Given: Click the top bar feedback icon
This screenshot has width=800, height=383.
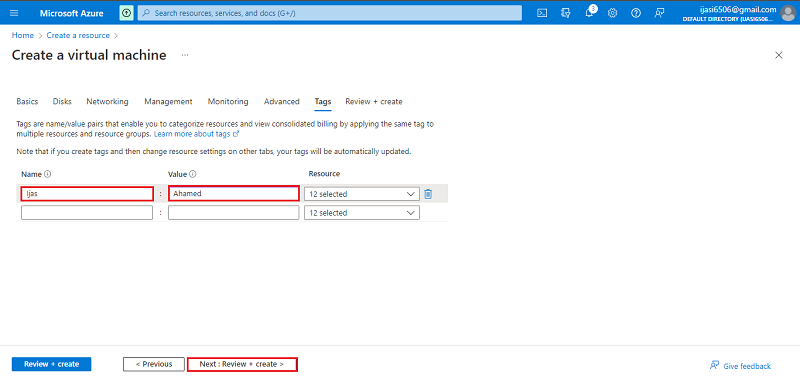Looking at the screenshot, I should [x=659, y=13].
